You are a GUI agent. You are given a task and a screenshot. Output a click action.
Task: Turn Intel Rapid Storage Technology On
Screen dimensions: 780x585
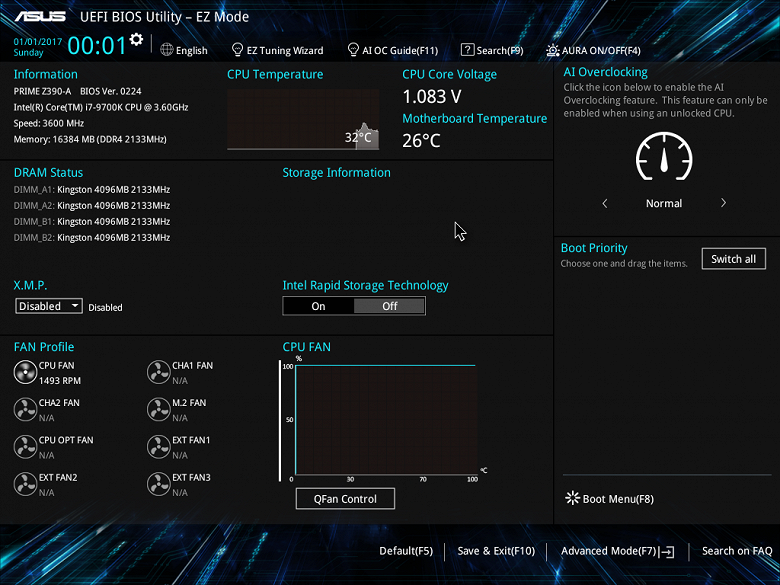[x=318, y=306]
